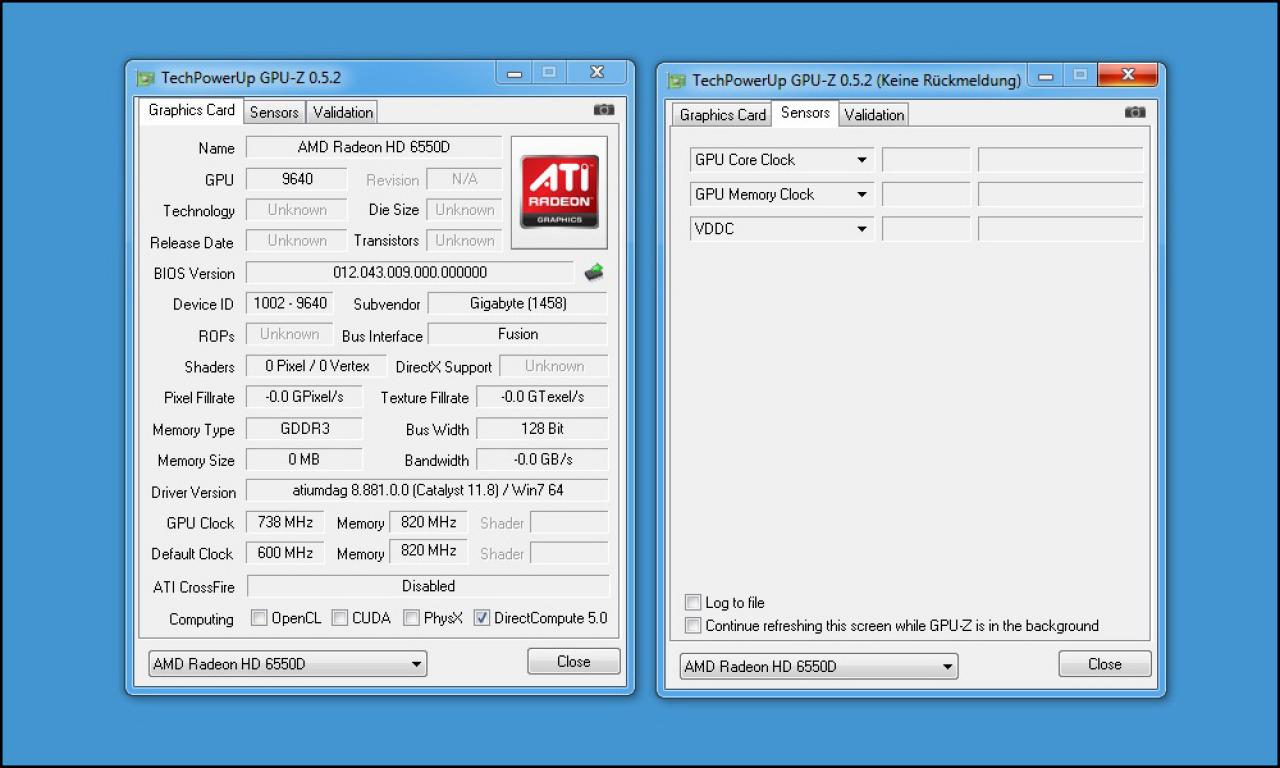Click the ATI Radeon Graphics logo
This screenshot has width=1280, height=768.
click(559, 192)
